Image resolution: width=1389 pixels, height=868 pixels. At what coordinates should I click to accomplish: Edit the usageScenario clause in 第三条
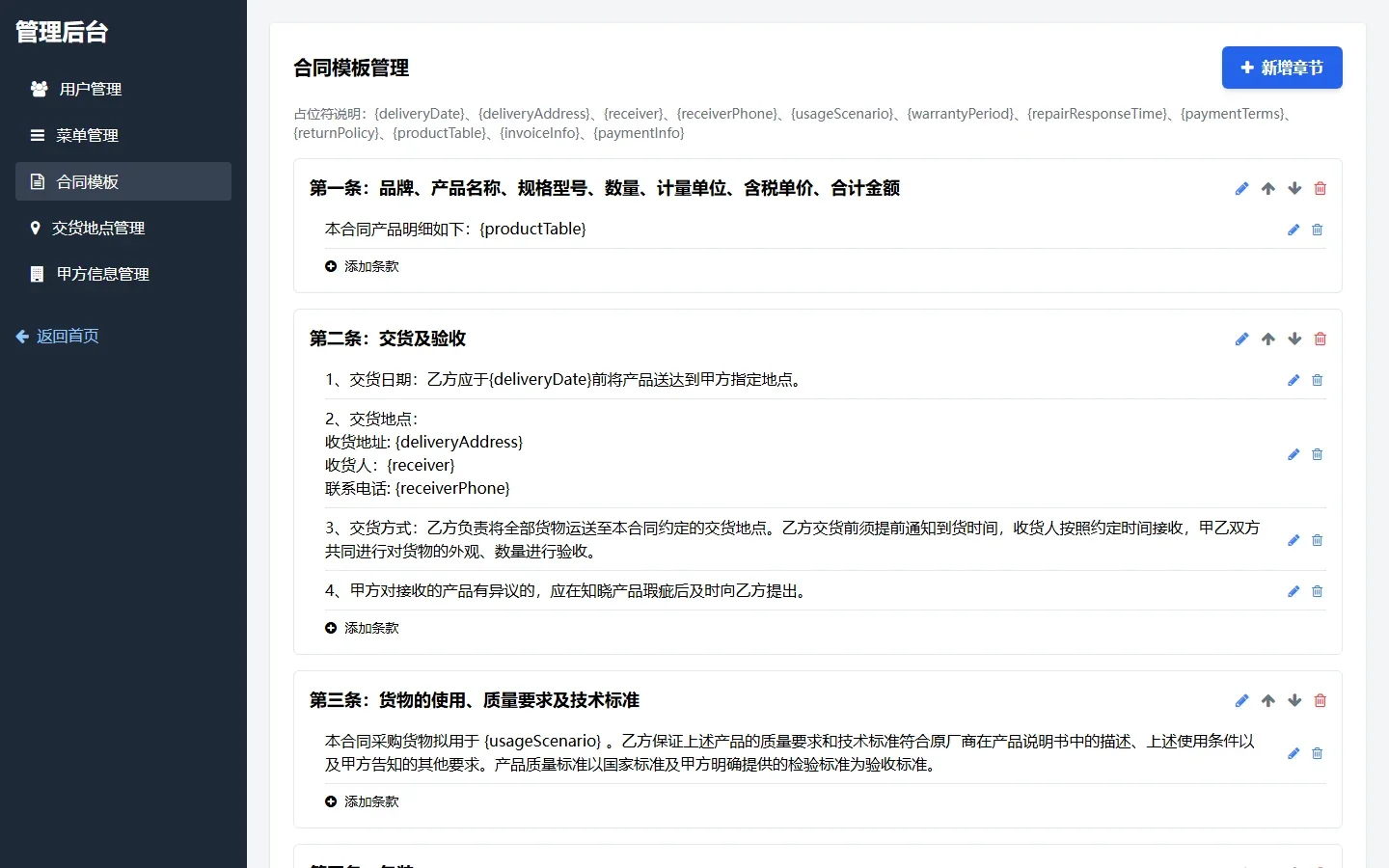tap(1294, 753)
